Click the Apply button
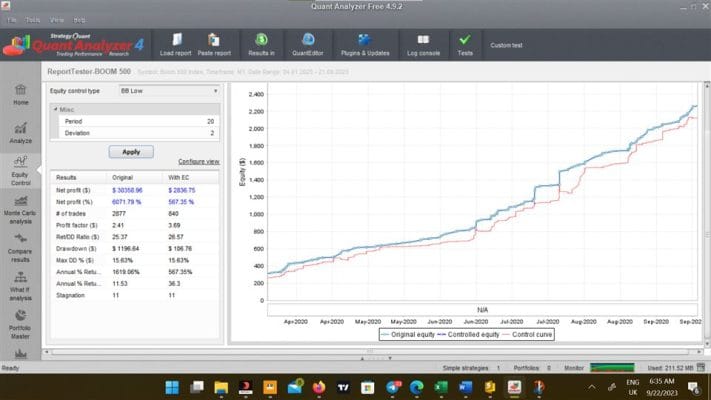The image size is (711, 400). click(131, 152)
